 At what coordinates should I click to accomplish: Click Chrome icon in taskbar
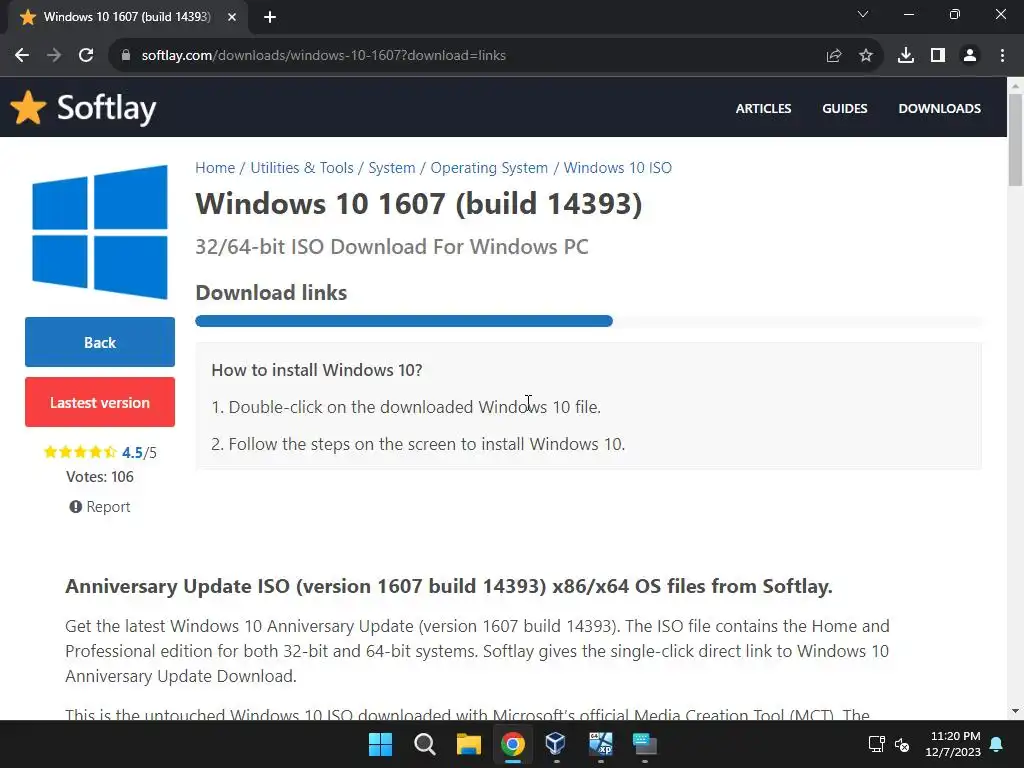[513, 744]
